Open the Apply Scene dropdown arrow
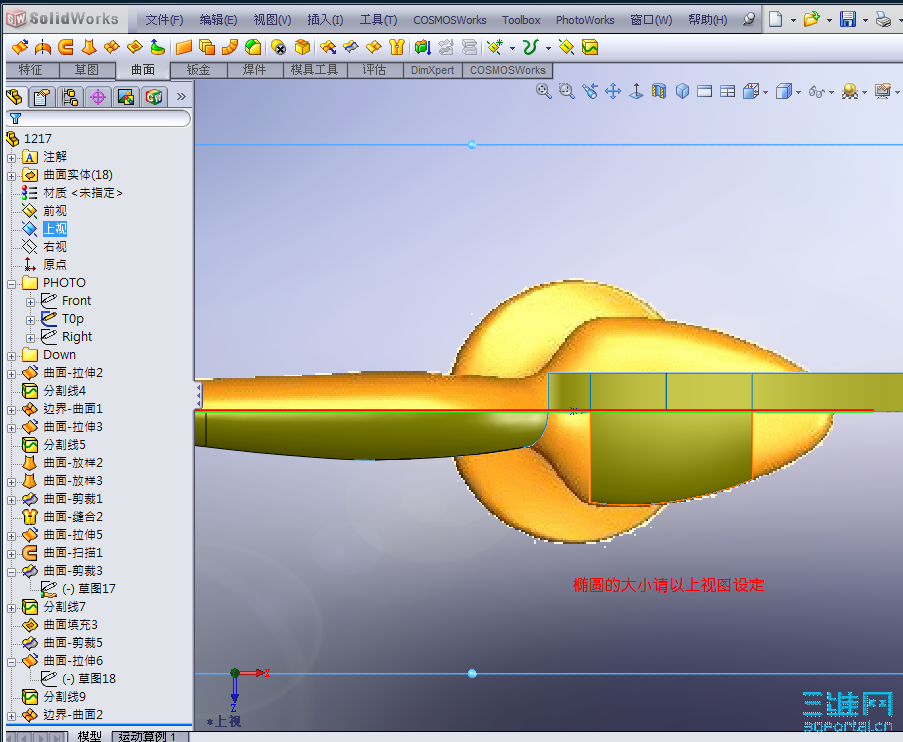Screen dimensions: 903x742 [865, 92]
